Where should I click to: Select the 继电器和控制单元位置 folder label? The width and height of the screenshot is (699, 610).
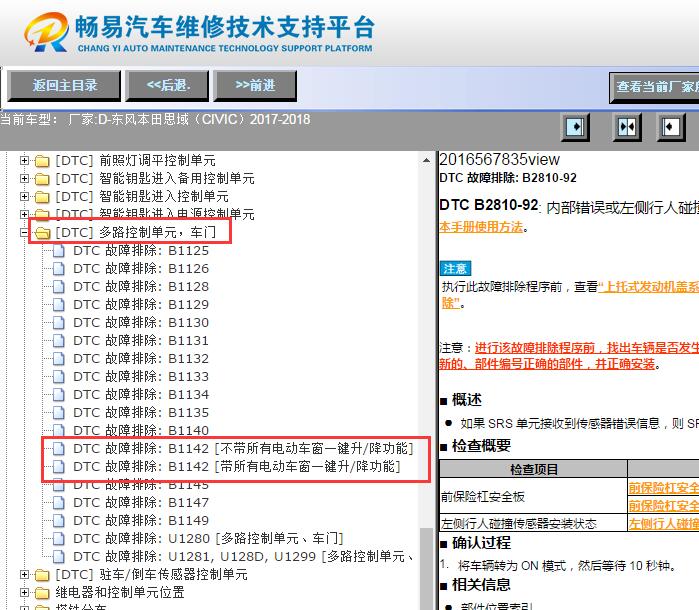[120, 593]
